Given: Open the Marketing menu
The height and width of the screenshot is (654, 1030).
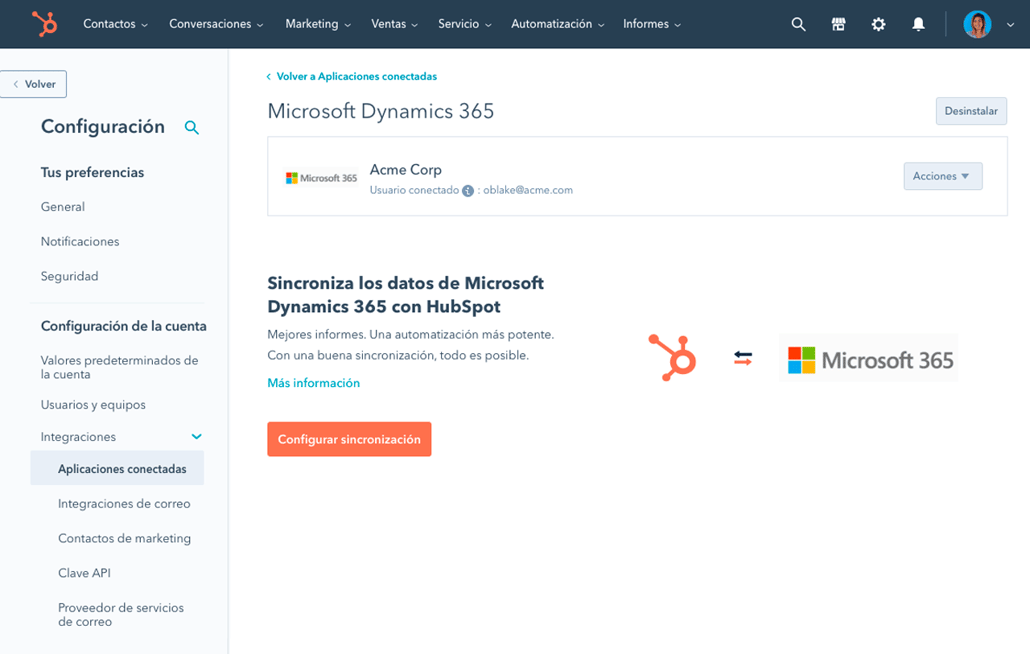Looking at the screenshot, I should click(x=318, y=24).
